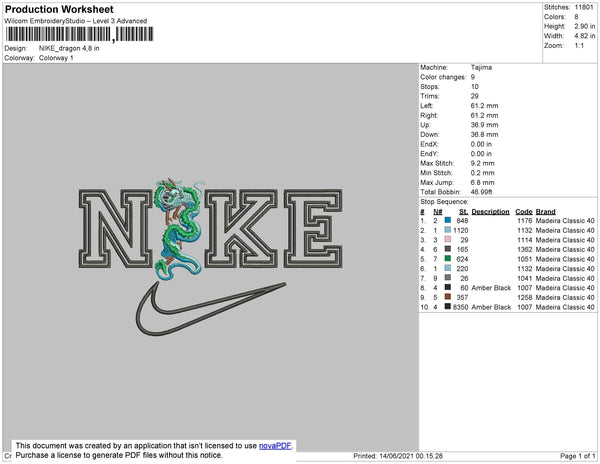Select the Printed timestamp 14/06/2021 00.15.28
The image size is (600, 464).
[x=411, y=456]
